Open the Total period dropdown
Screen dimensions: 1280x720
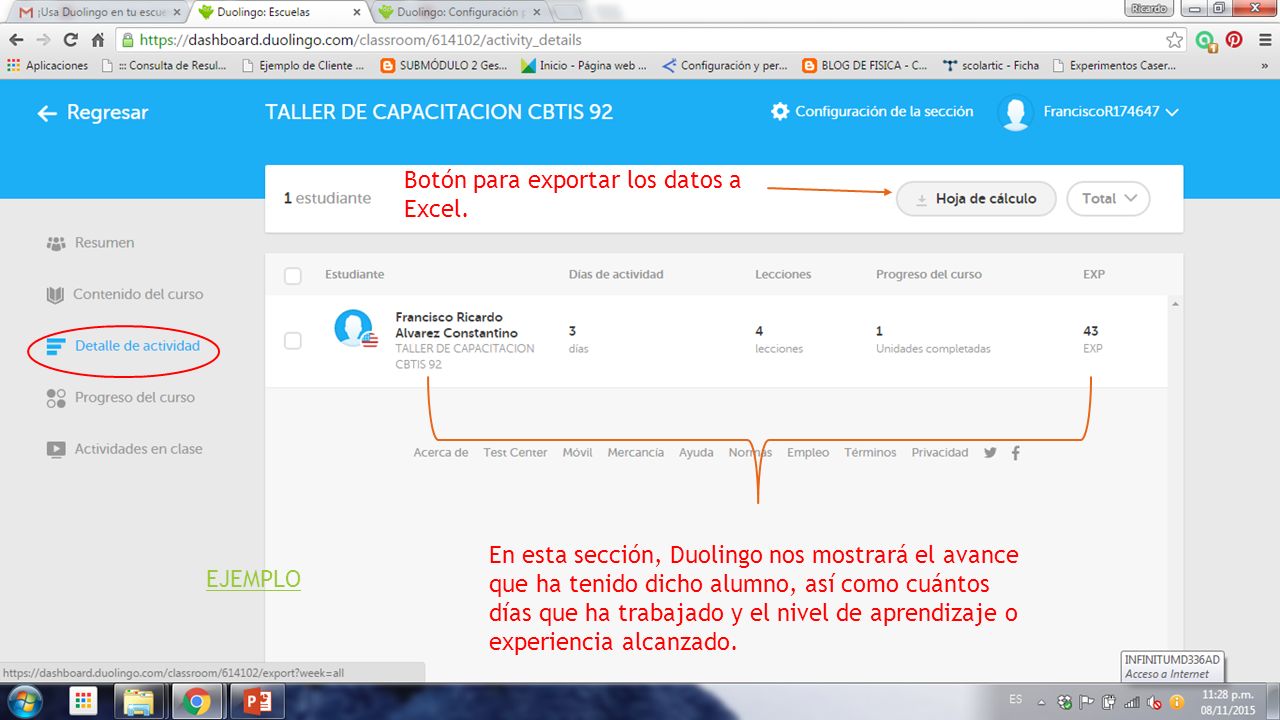click(1108, 199)
